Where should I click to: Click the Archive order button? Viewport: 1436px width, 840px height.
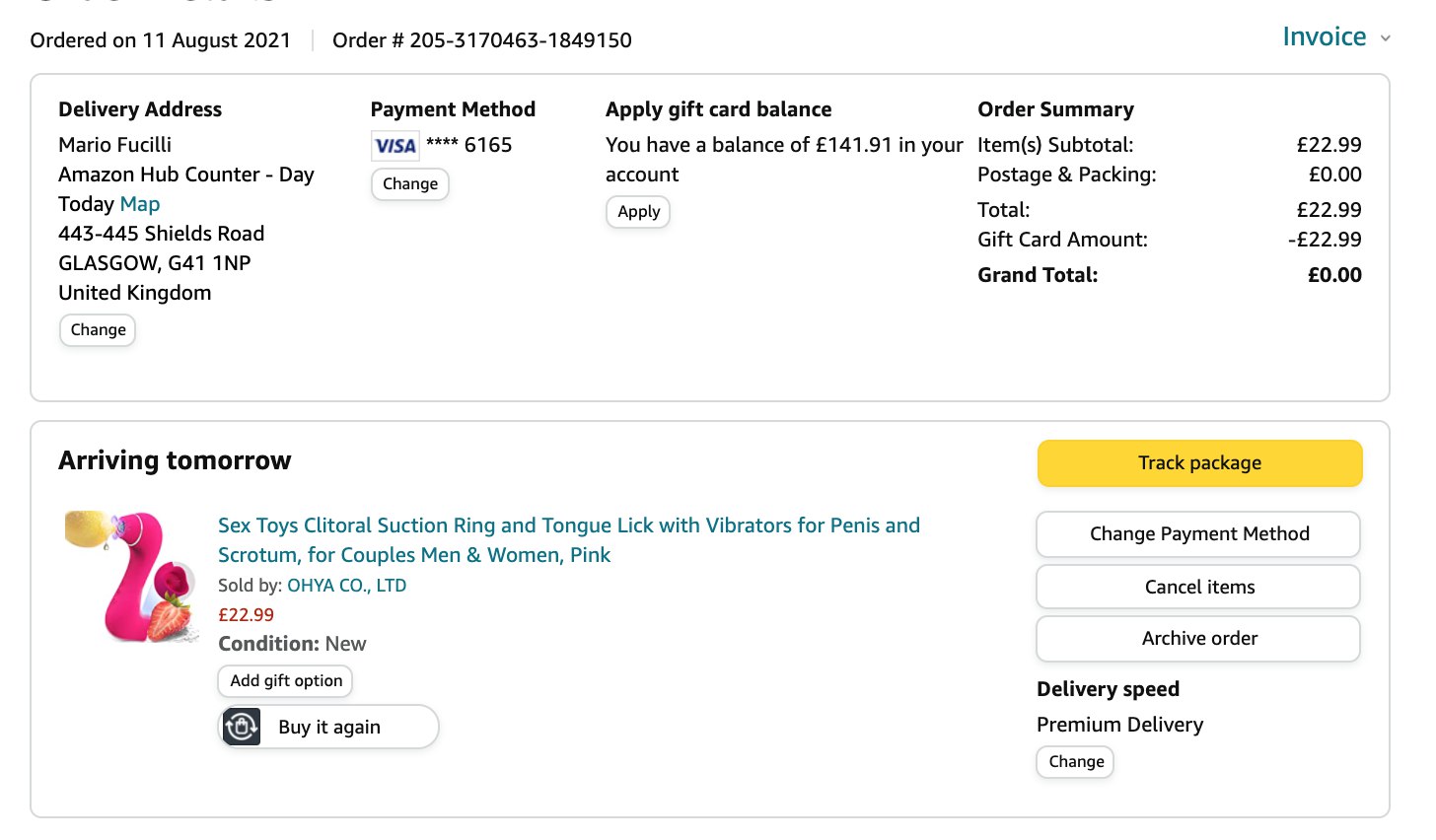pyautogui.click(x=1198, y=639)
